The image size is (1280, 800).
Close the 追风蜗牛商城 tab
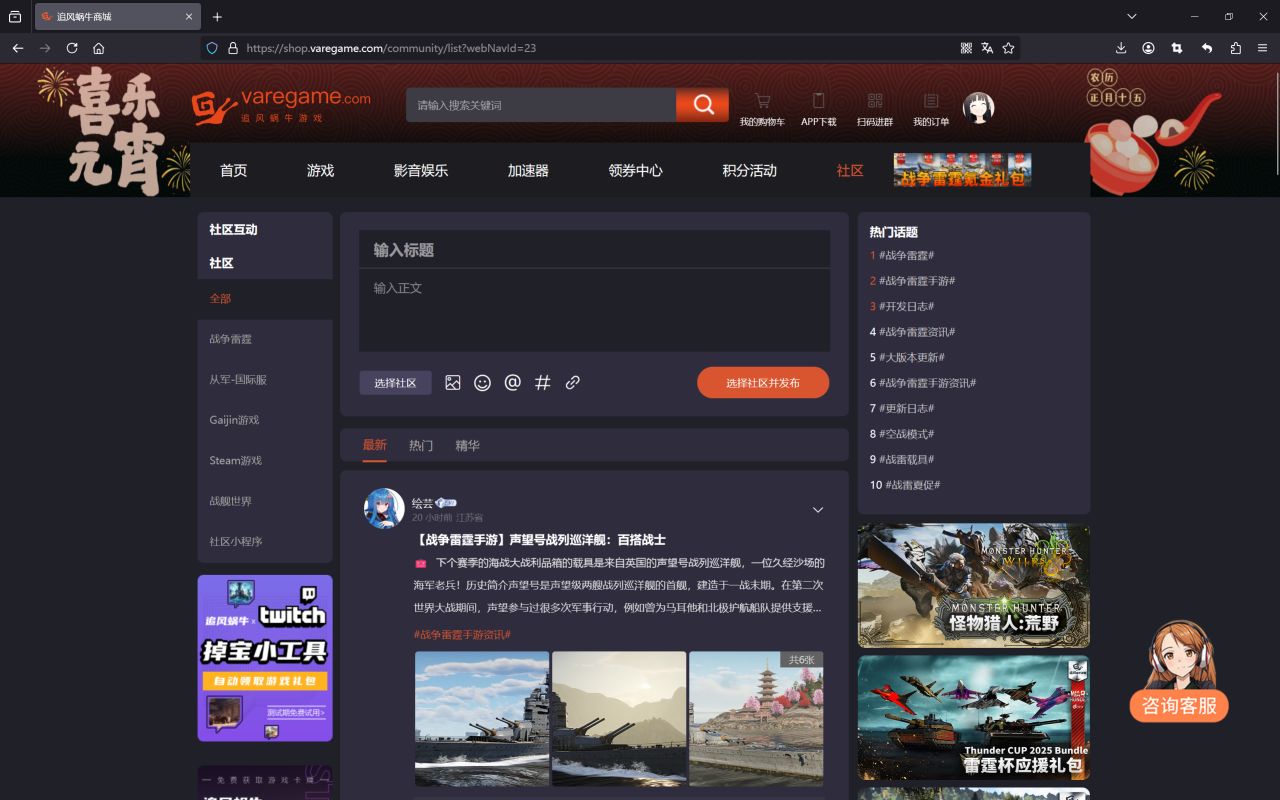(x=189, y=17)
